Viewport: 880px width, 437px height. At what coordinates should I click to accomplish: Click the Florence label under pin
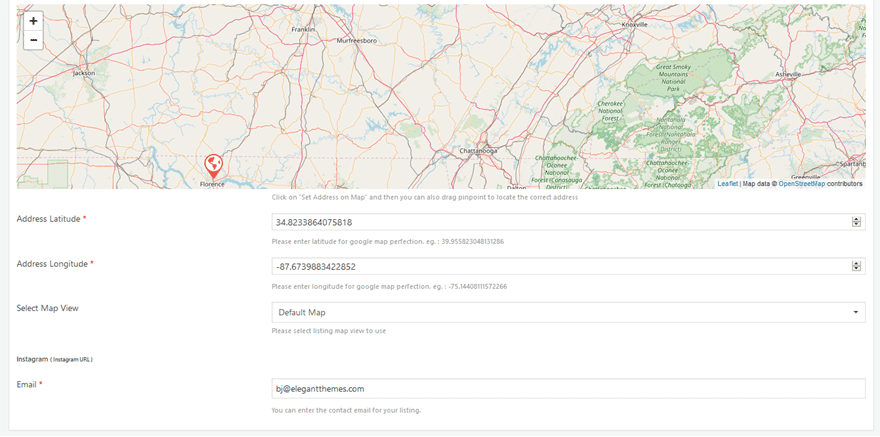212,184
